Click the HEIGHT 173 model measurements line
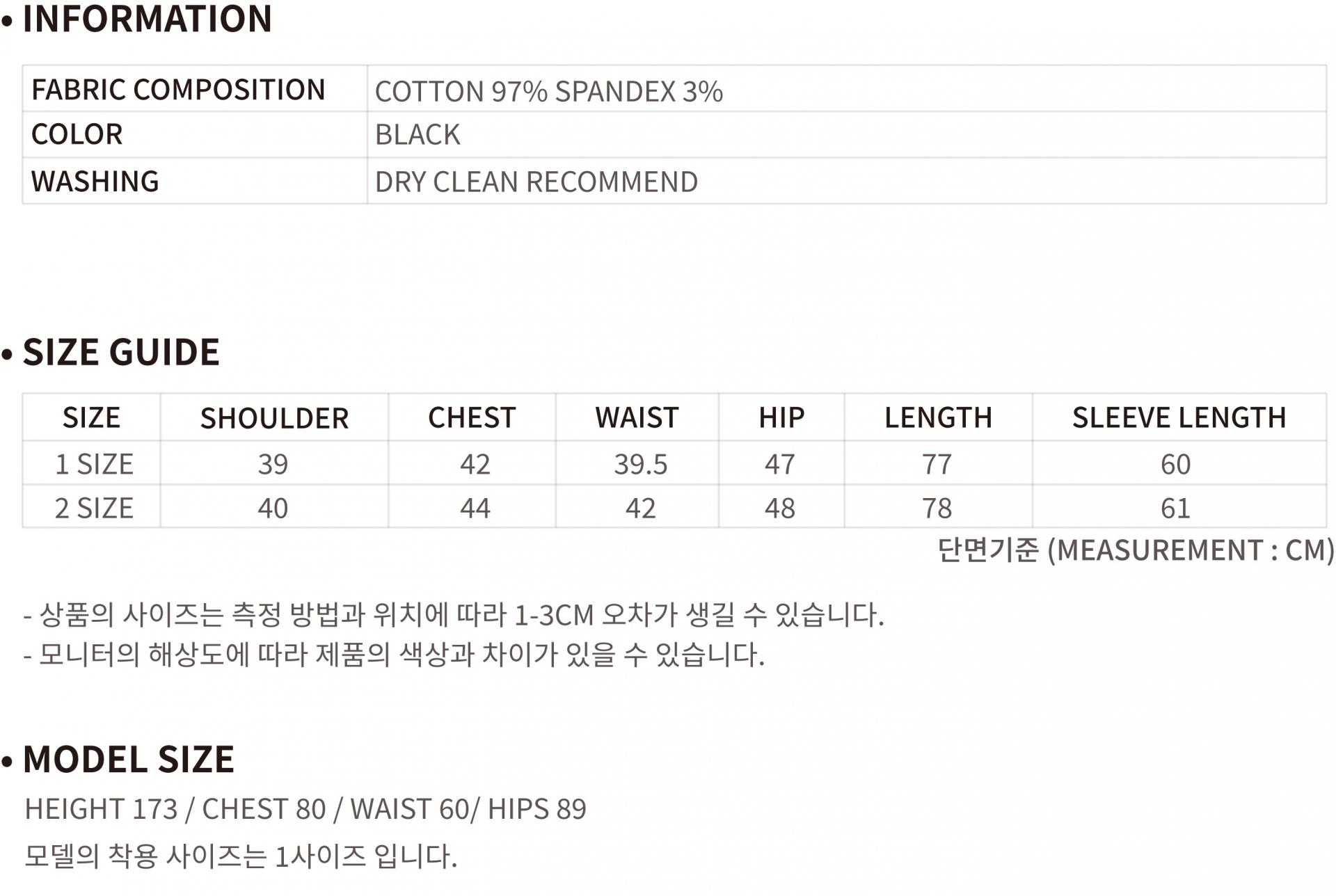This screenshot has width=1336, height=896. tap(305, 809)
